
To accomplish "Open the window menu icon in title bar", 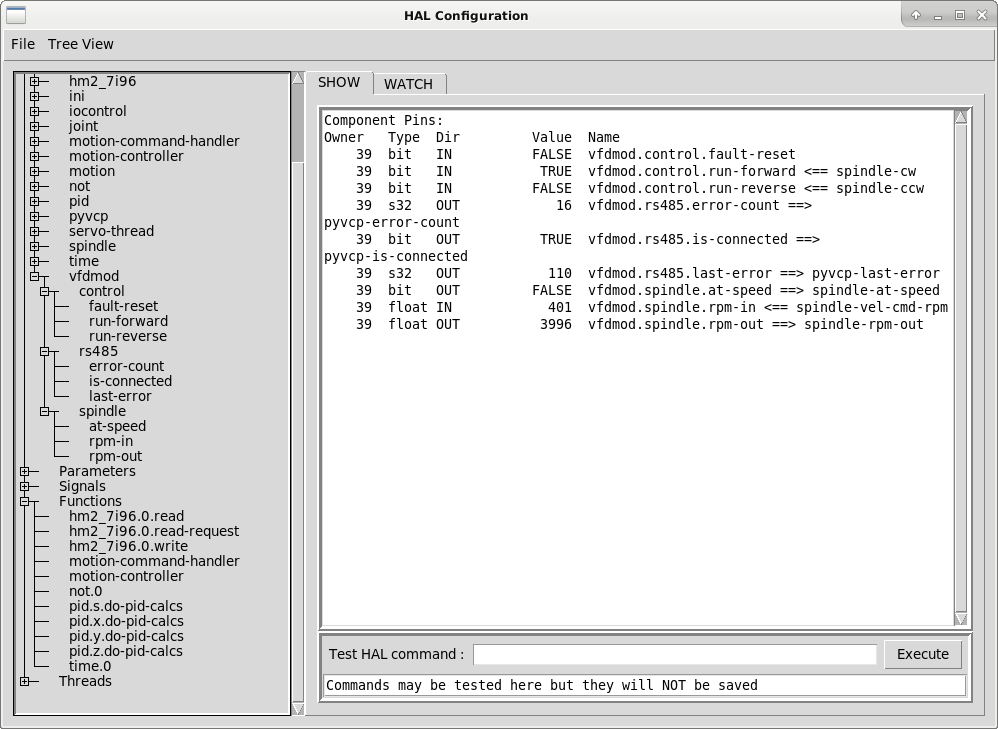I will tap(16, 15).
